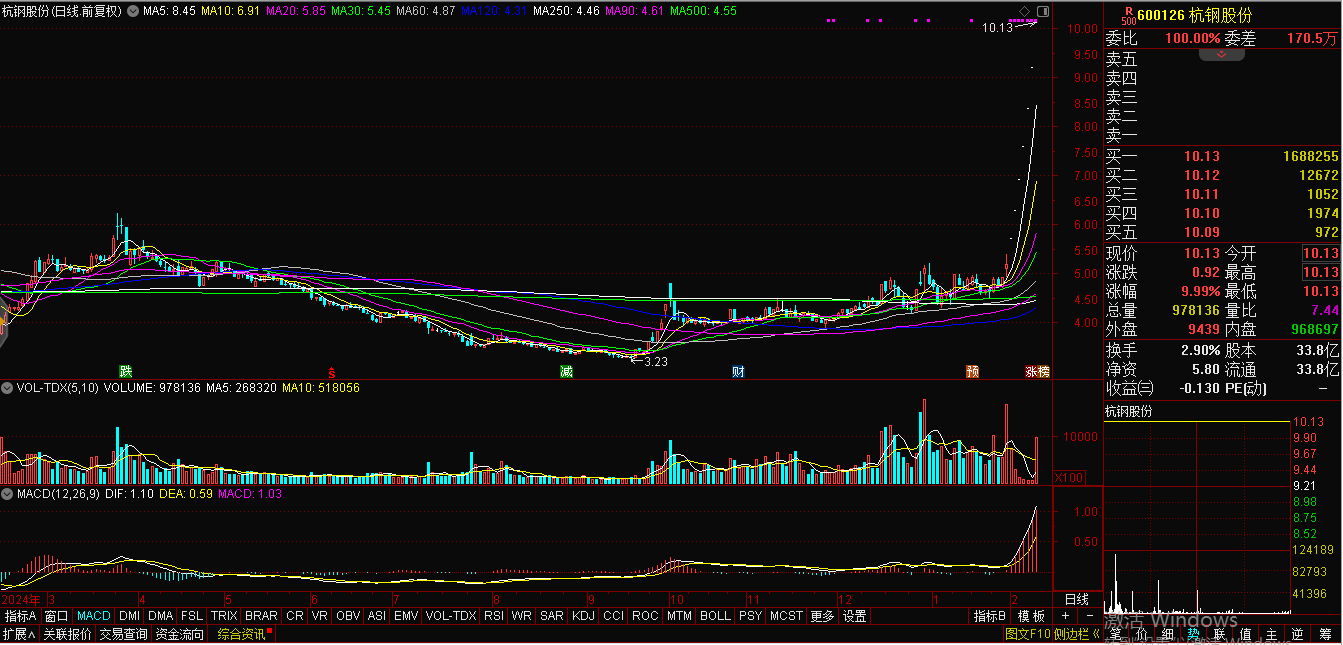
Task: Open the 资金流向 tab
Action: point(179,634)
